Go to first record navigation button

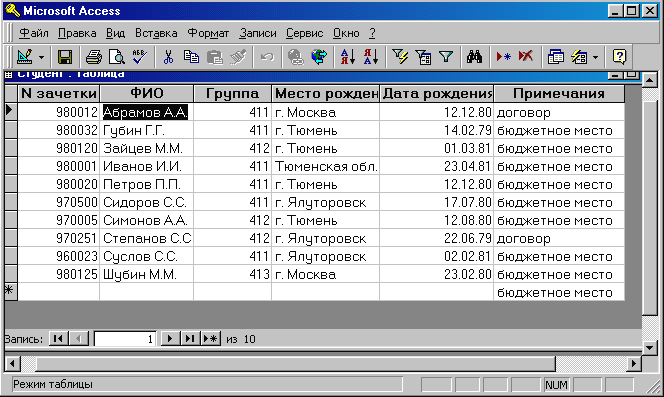(x=58, y=339)
